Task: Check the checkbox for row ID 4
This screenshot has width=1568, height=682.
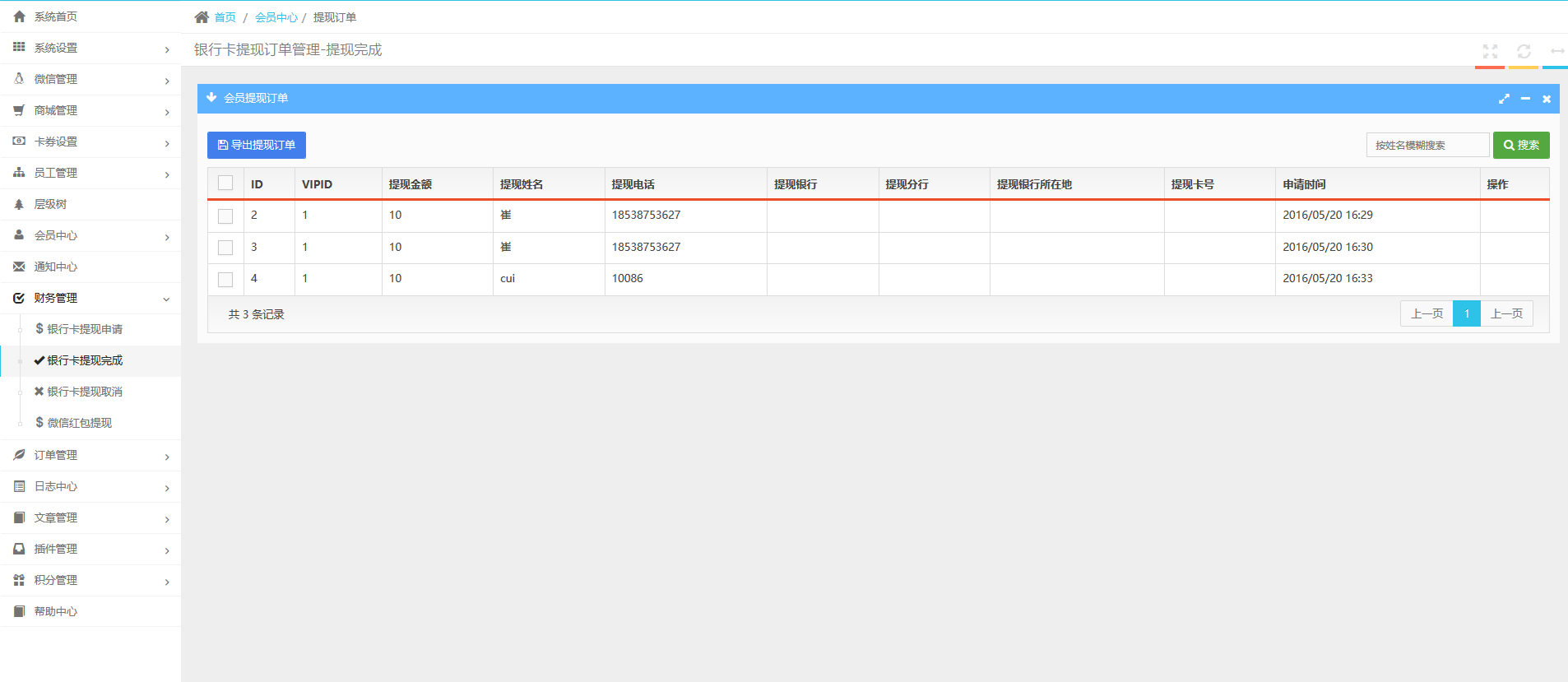Action: click(x=225, y=279)
